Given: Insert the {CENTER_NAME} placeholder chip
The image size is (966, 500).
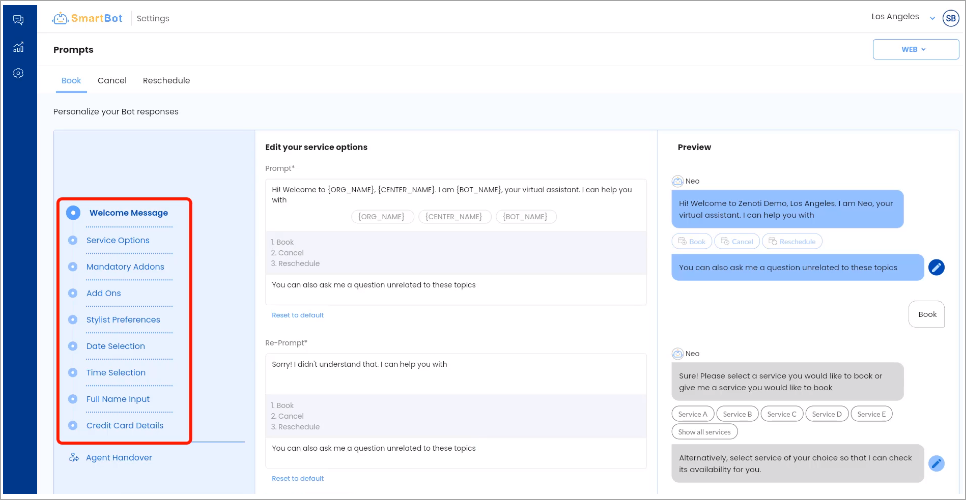Looking at the screenshot, I should 455,217.
